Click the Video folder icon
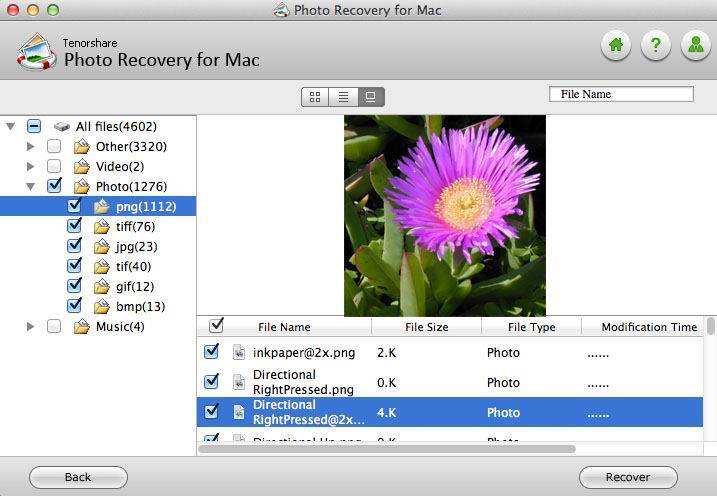Viewport: 717px width, 496px height. [82, 167]
